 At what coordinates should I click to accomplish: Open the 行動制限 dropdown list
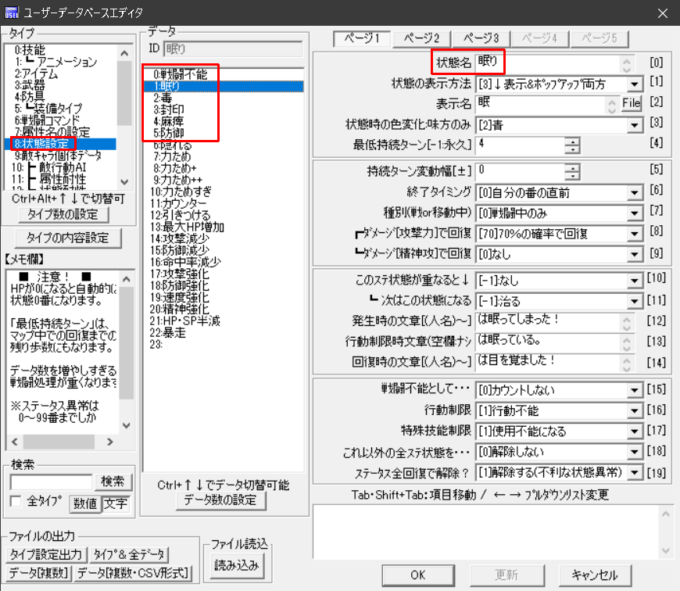(x=634, y=410)
